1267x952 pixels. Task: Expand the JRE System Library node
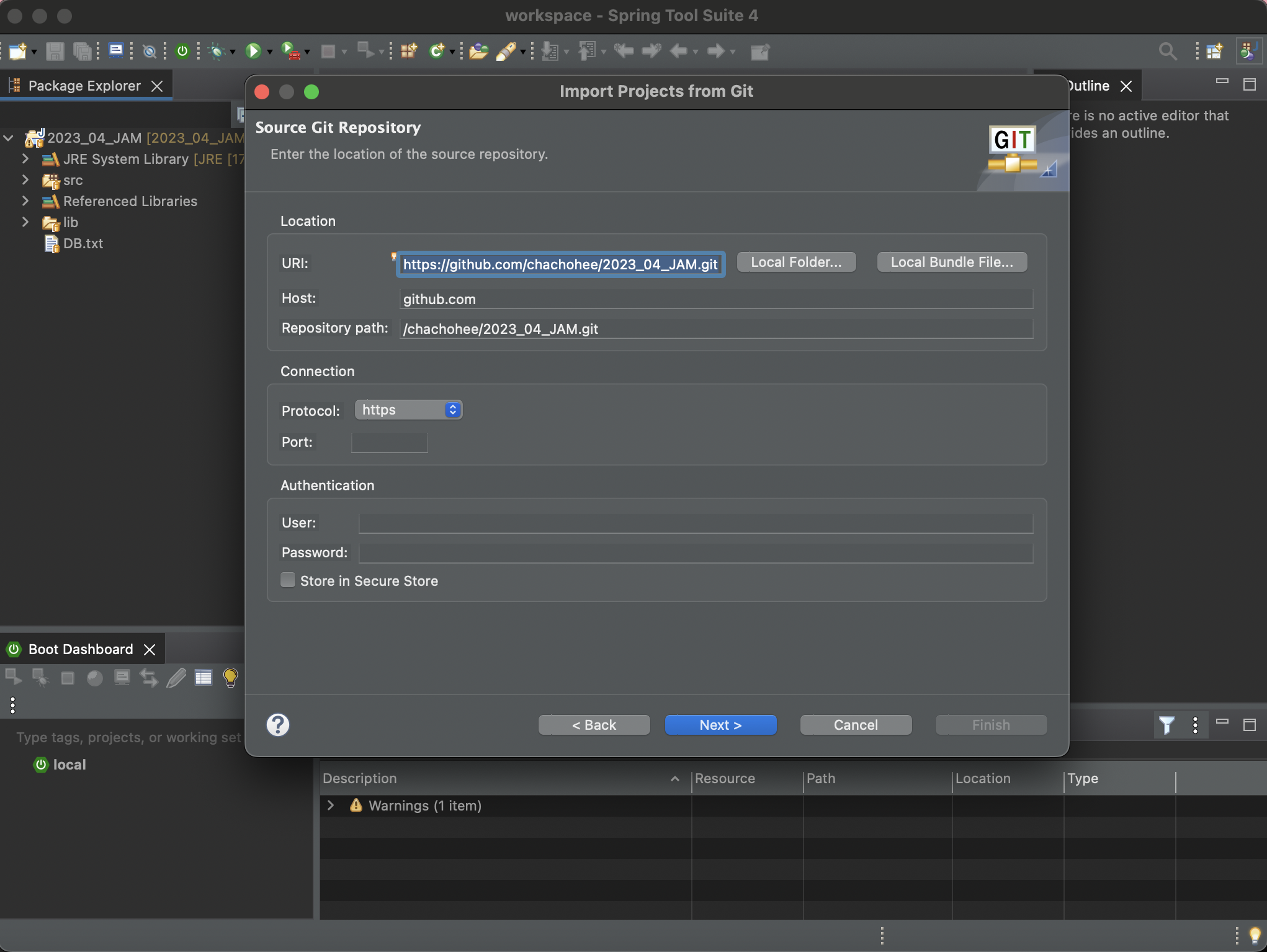(x=25, y=159)
